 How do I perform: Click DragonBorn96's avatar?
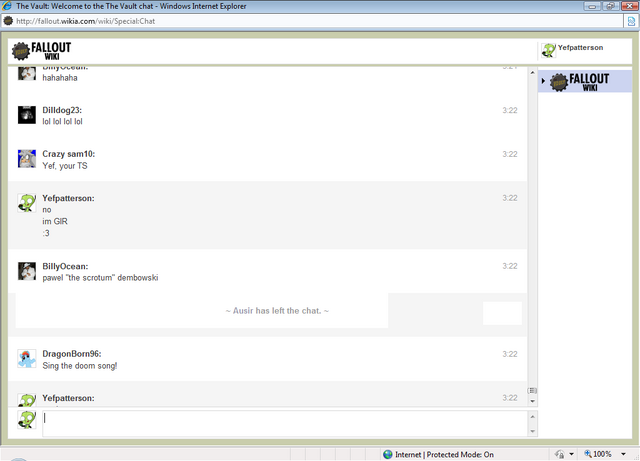(27, 359)
